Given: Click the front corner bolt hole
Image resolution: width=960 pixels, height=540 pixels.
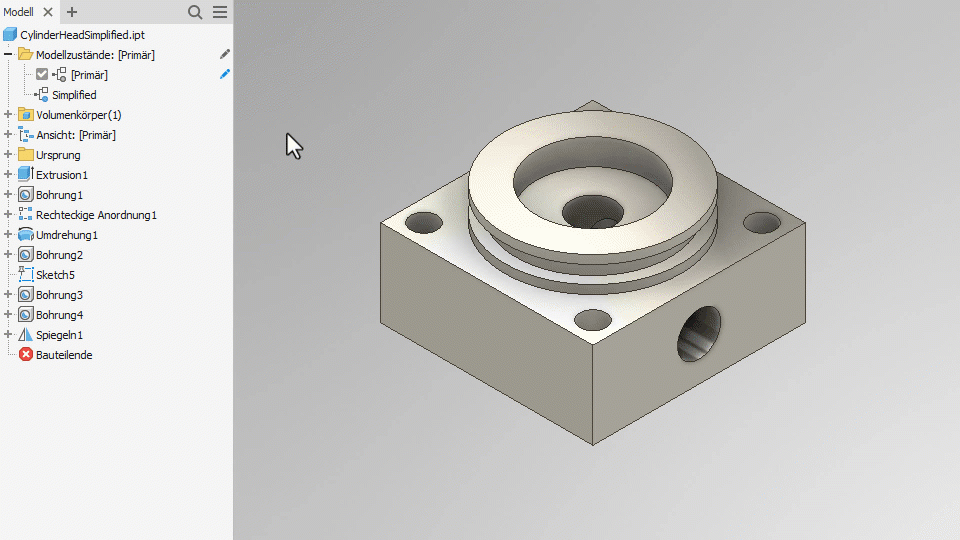Looking at the screenshot, I should click(x=593, y=320).
